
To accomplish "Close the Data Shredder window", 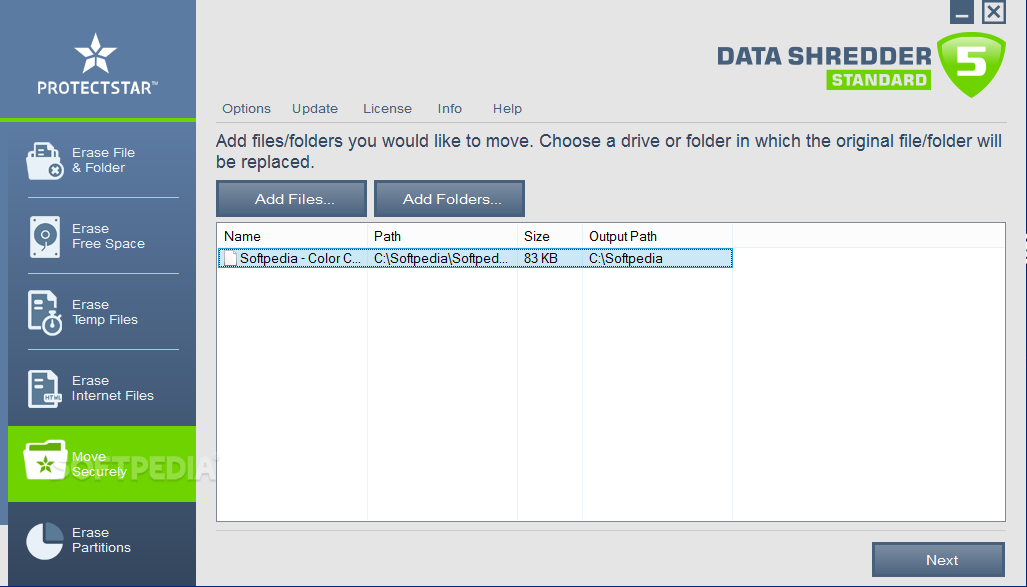I will point(994,12).
